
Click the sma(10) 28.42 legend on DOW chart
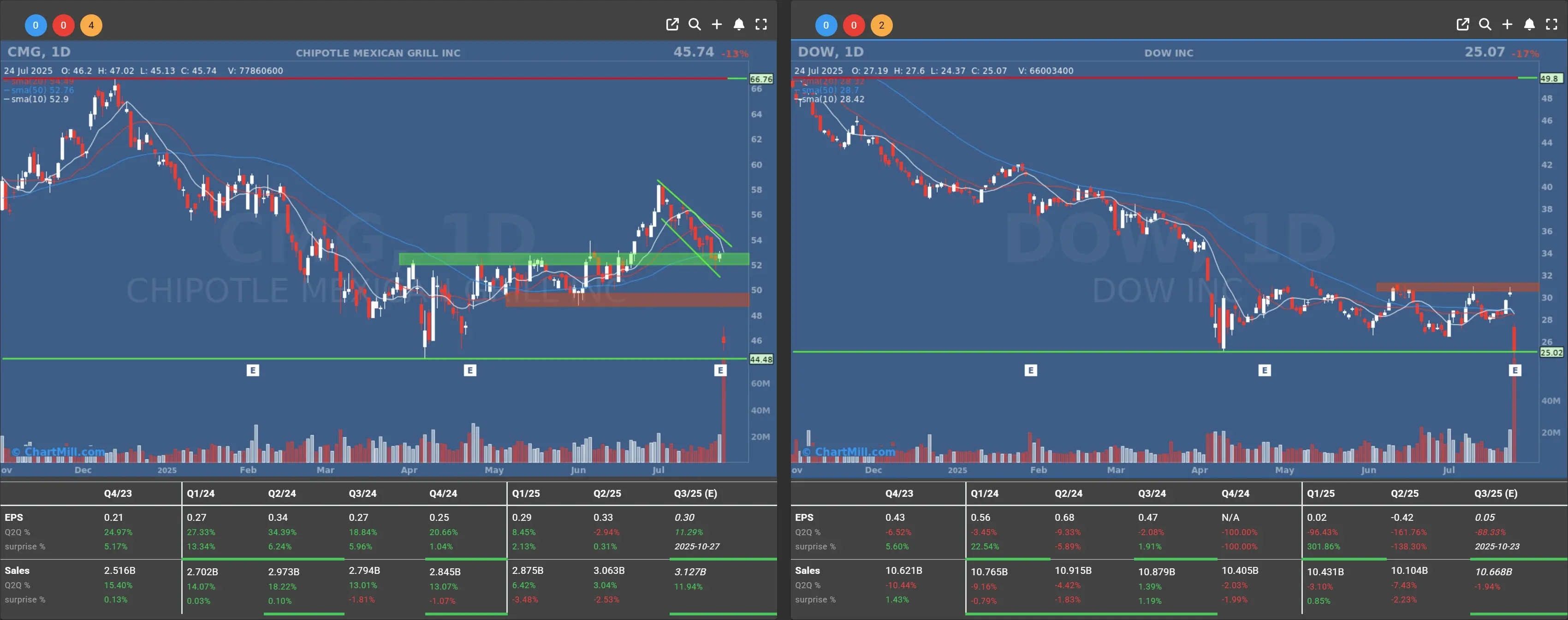point(830,99)
